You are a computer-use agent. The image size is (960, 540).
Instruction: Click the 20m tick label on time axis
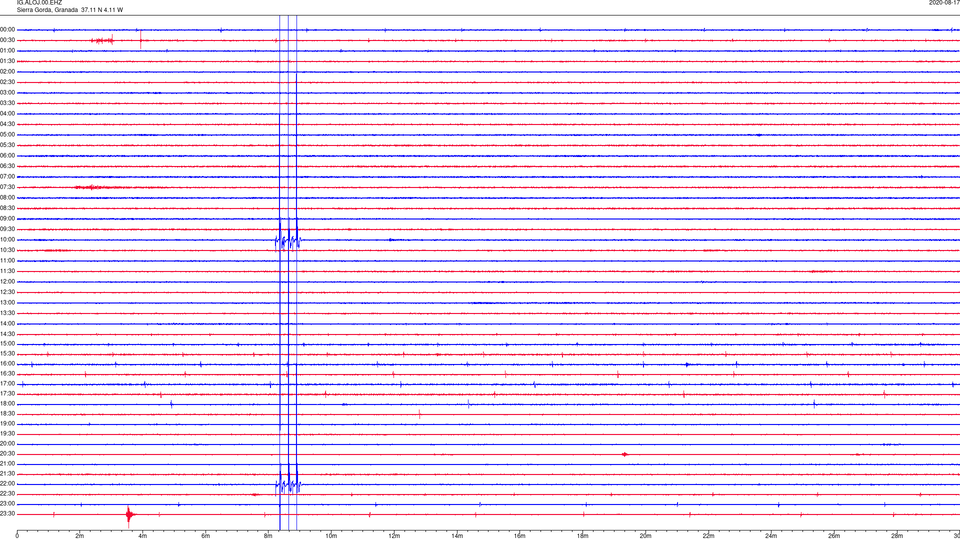click(646, 536)
